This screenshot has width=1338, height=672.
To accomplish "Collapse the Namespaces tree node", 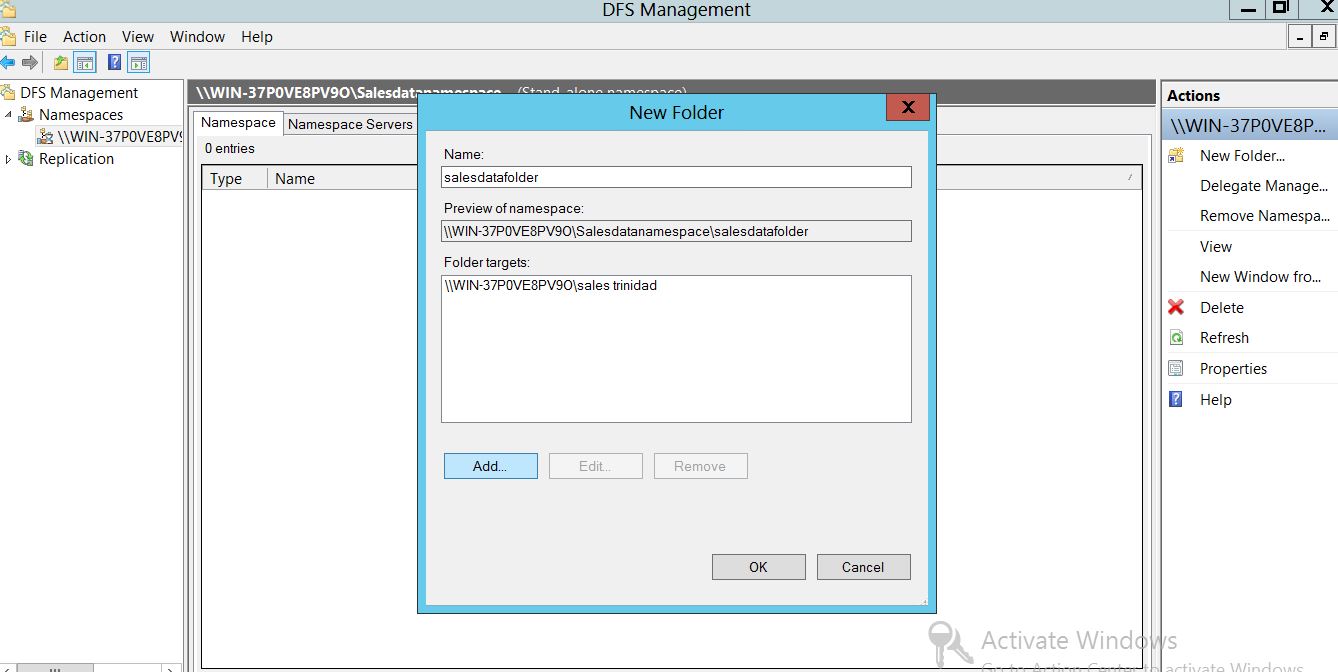I will (9, 115).
